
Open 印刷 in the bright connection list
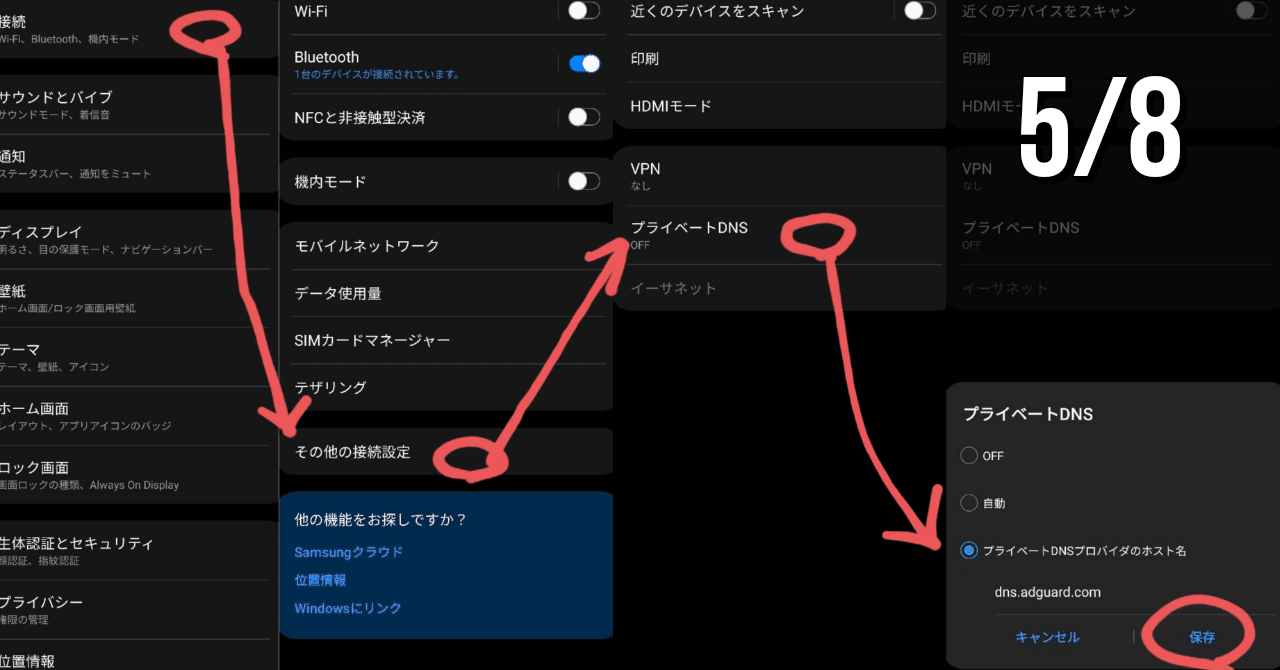780,59
